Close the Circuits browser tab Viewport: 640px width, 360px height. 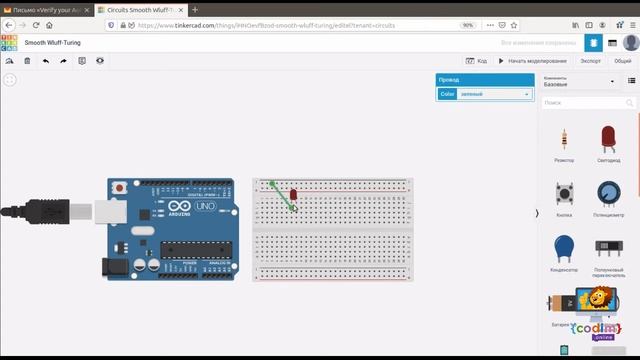pos(181,10)
